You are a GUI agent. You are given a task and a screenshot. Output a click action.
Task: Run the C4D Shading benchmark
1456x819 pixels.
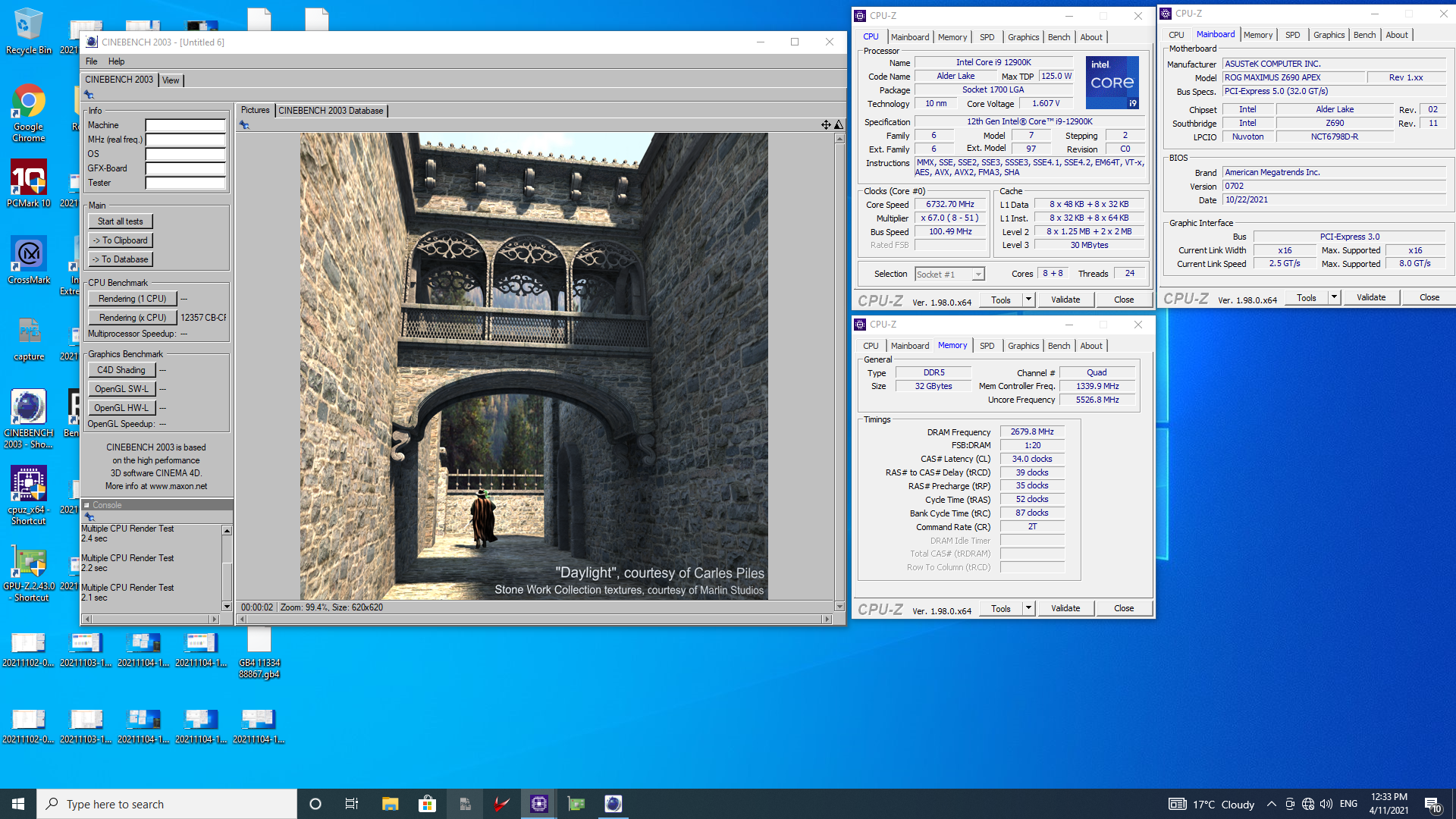121,370
